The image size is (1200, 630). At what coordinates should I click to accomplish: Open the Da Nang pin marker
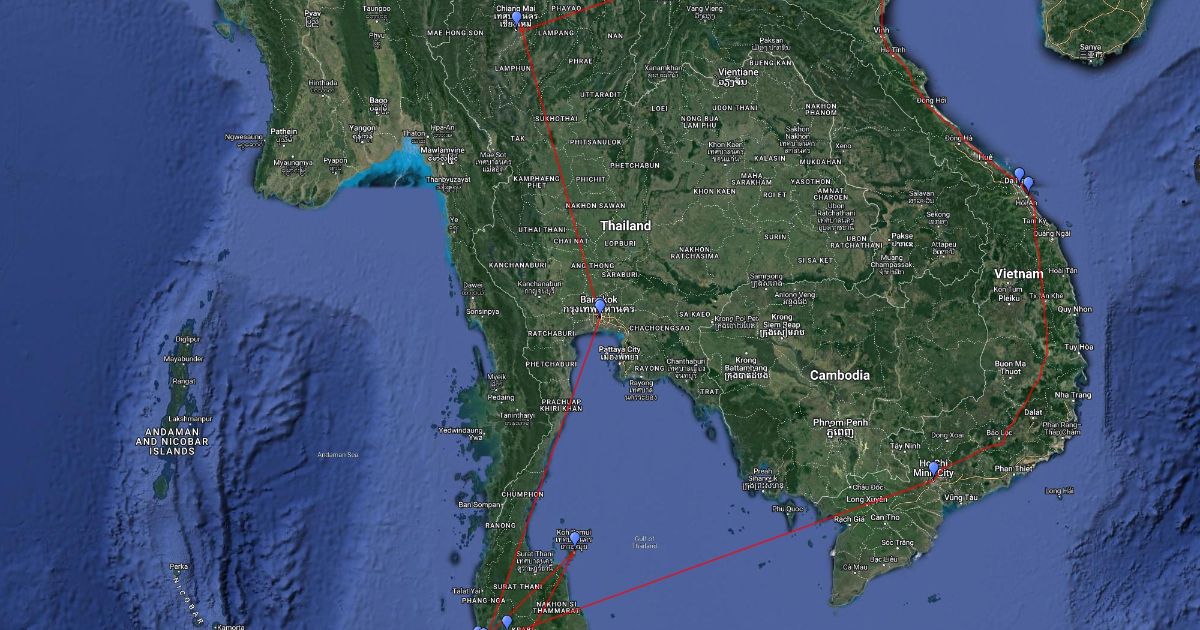(1019, 175)
